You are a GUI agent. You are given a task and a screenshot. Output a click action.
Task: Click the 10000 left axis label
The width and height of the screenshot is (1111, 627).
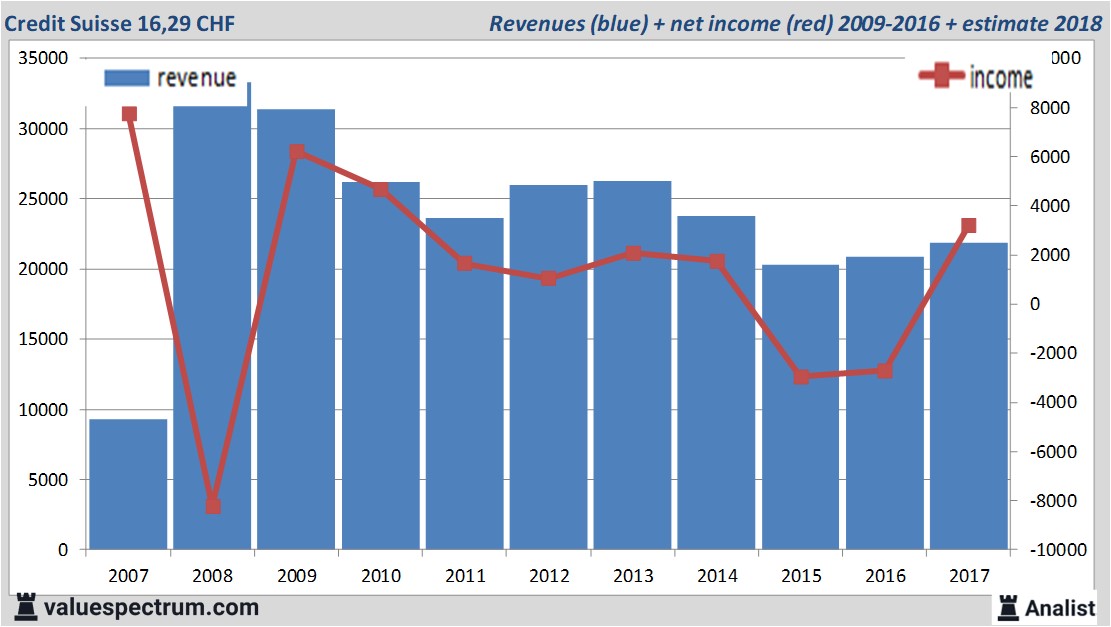[43, 409]
